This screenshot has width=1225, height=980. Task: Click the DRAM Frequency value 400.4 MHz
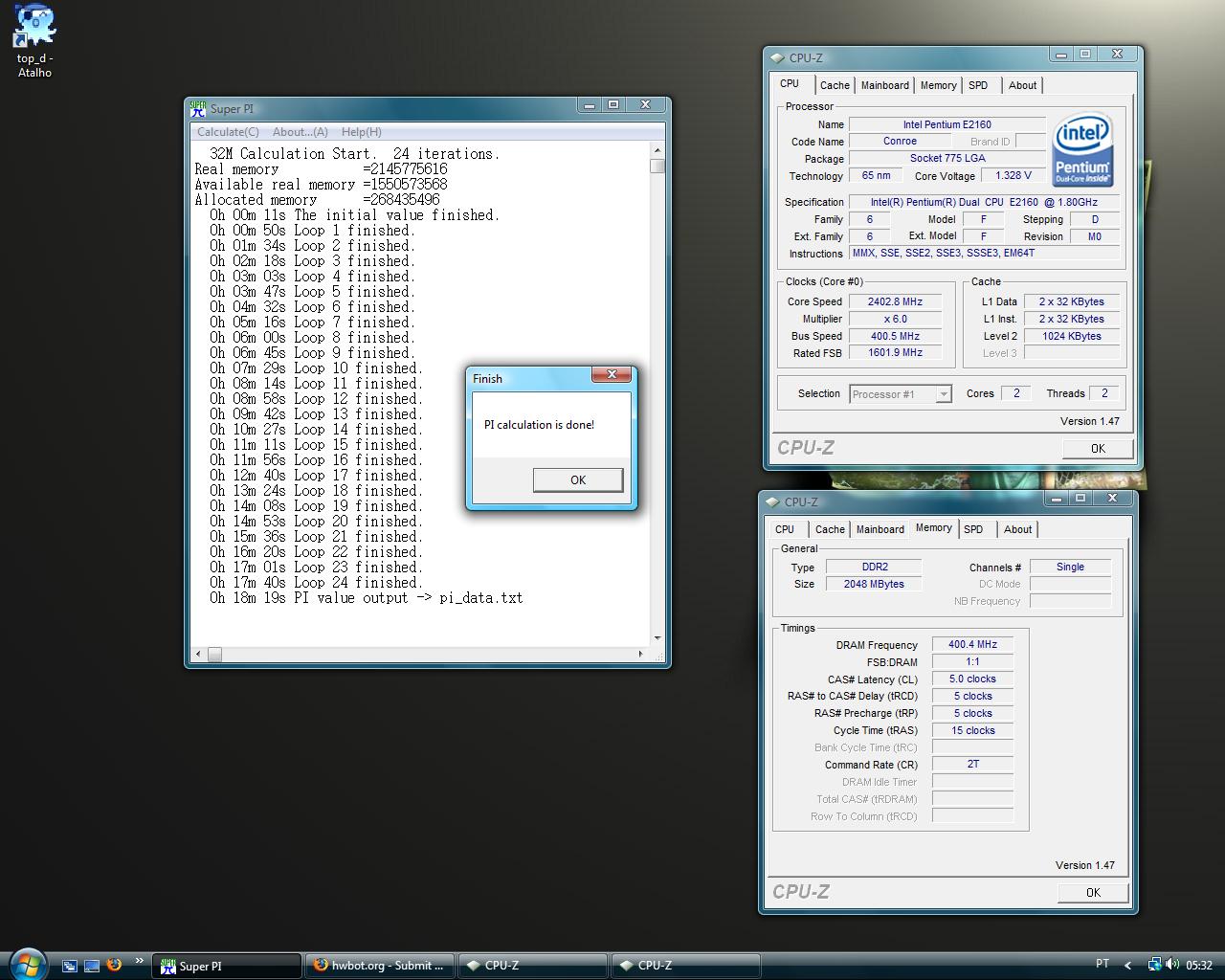point(972,644)
